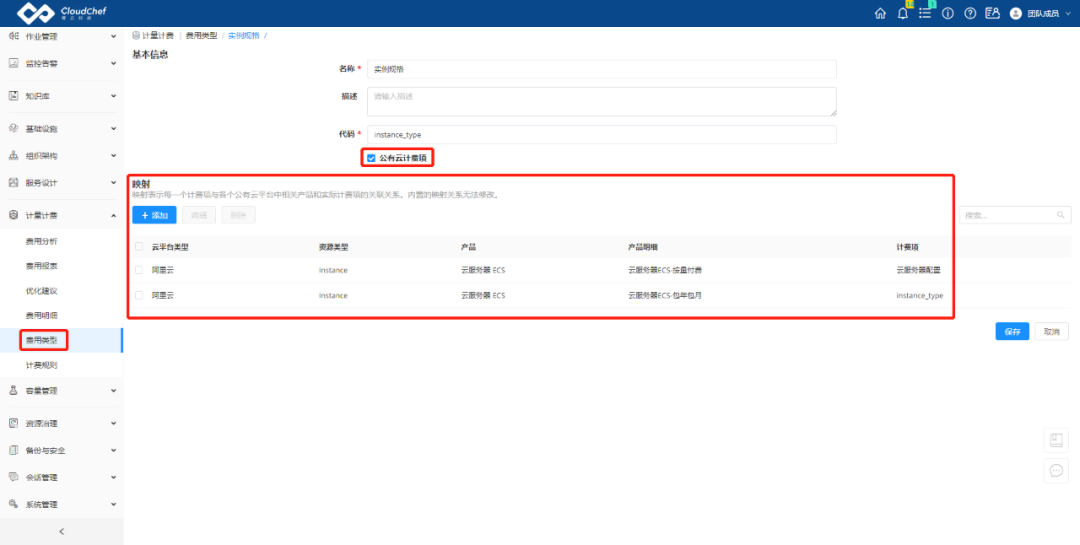Expand the 组织架构 menu chevron
Screen dimensions: 1080x545
coord(114,156)
